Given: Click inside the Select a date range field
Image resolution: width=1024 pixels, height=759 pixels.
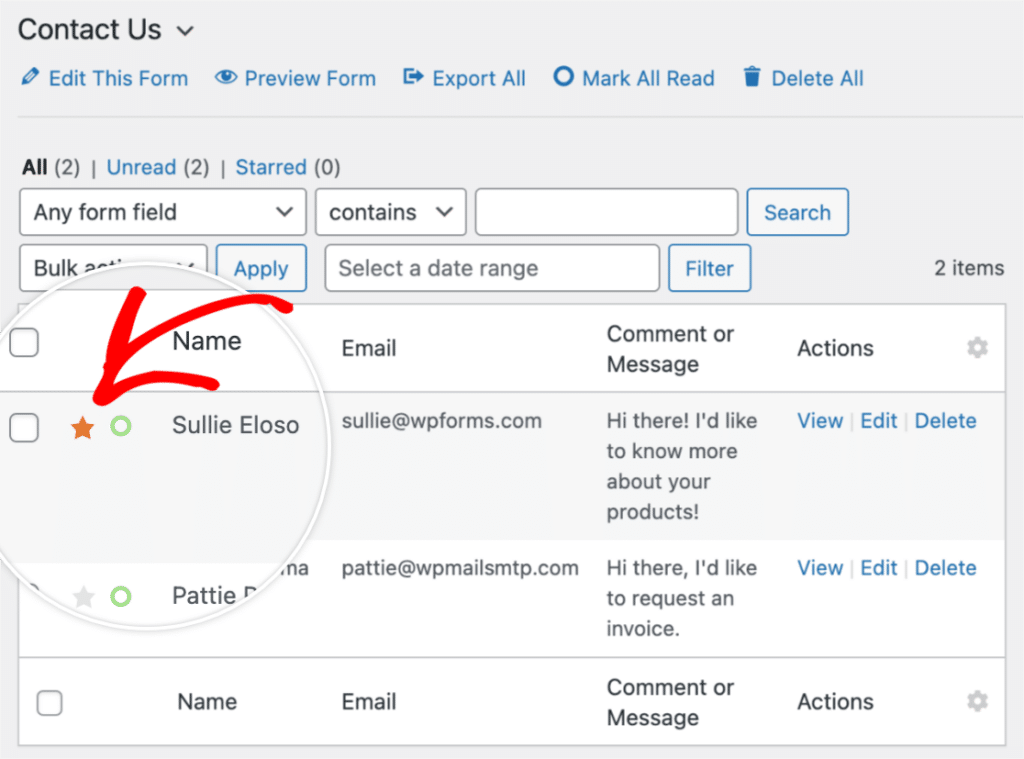Looking at the screenshot, I should point(491,268).
